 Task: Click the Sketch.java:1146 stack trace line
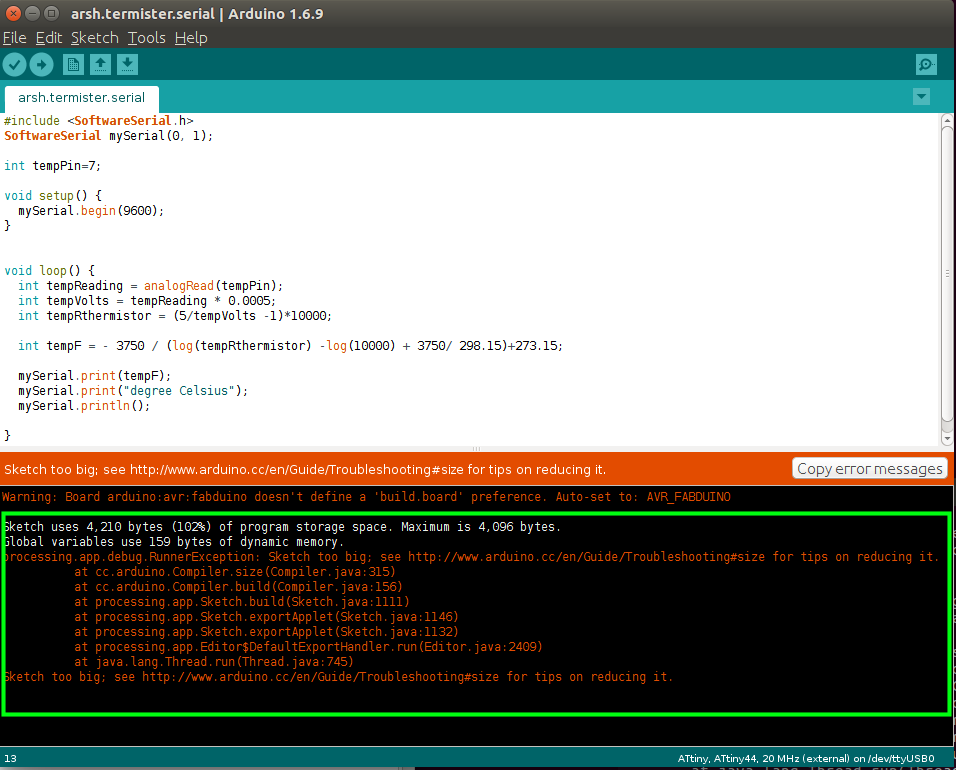pyautogui.click(x=266, y=617)
